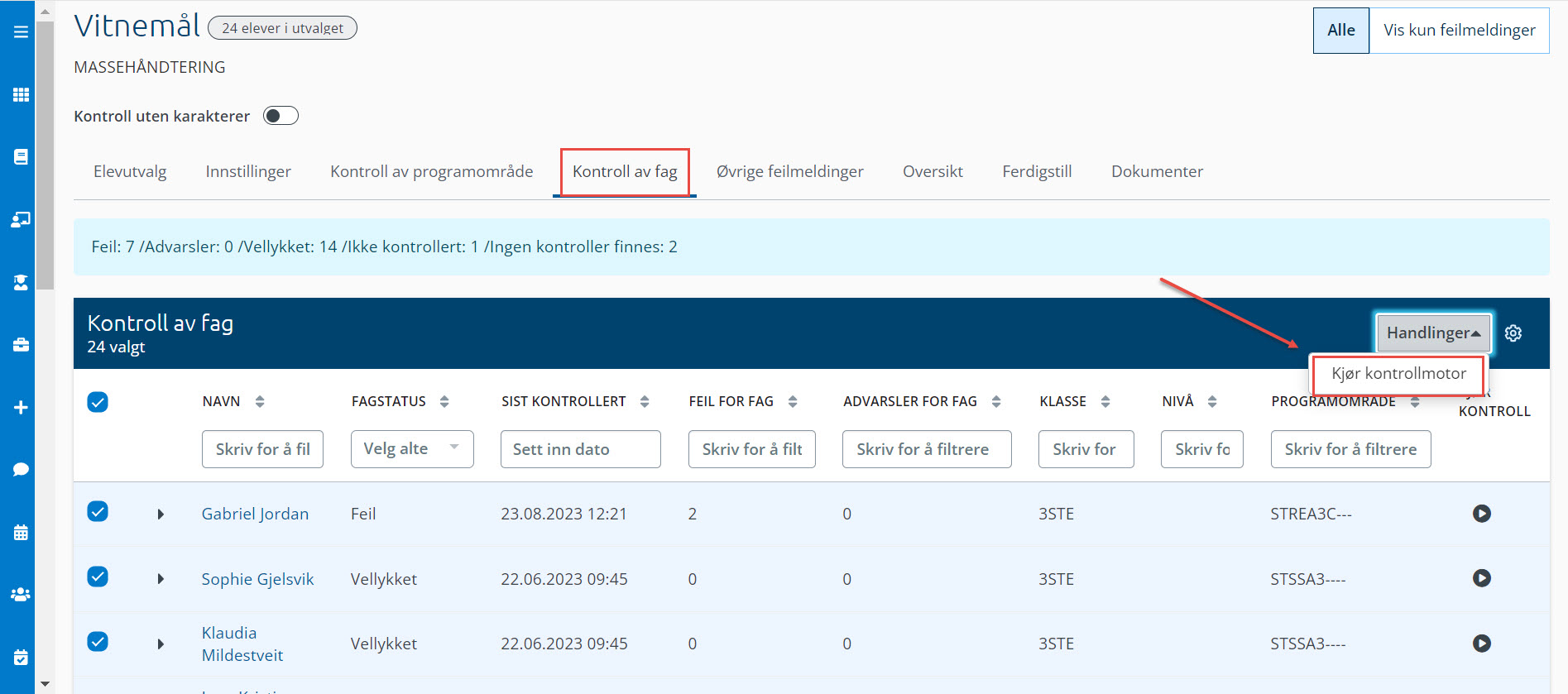
Task: Run control for Klaudia Mildestveit row
Action: [1482, 644]
